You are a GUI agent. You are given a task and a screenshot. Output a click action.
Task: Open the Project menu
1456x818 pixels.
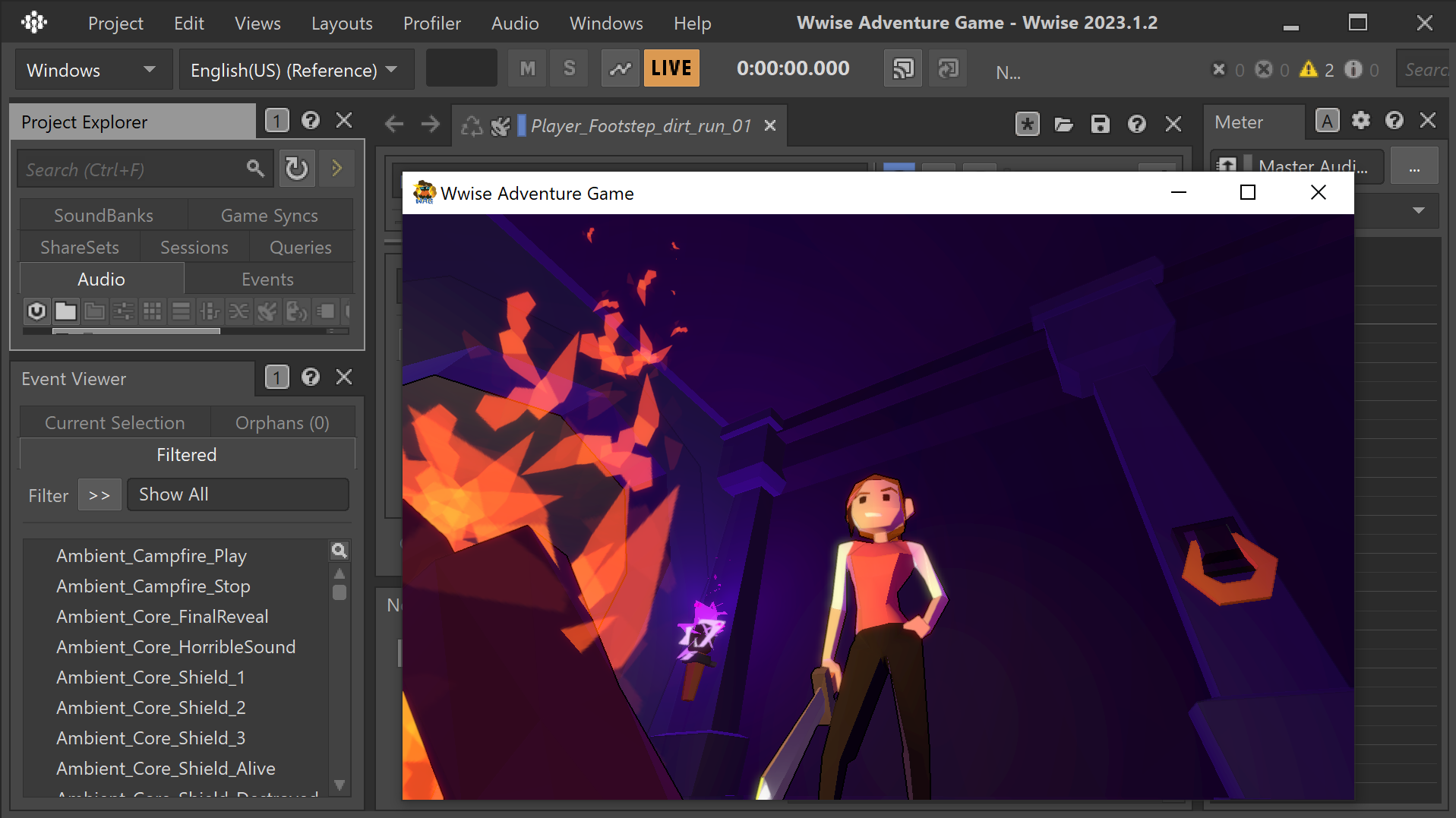point(115,24)
